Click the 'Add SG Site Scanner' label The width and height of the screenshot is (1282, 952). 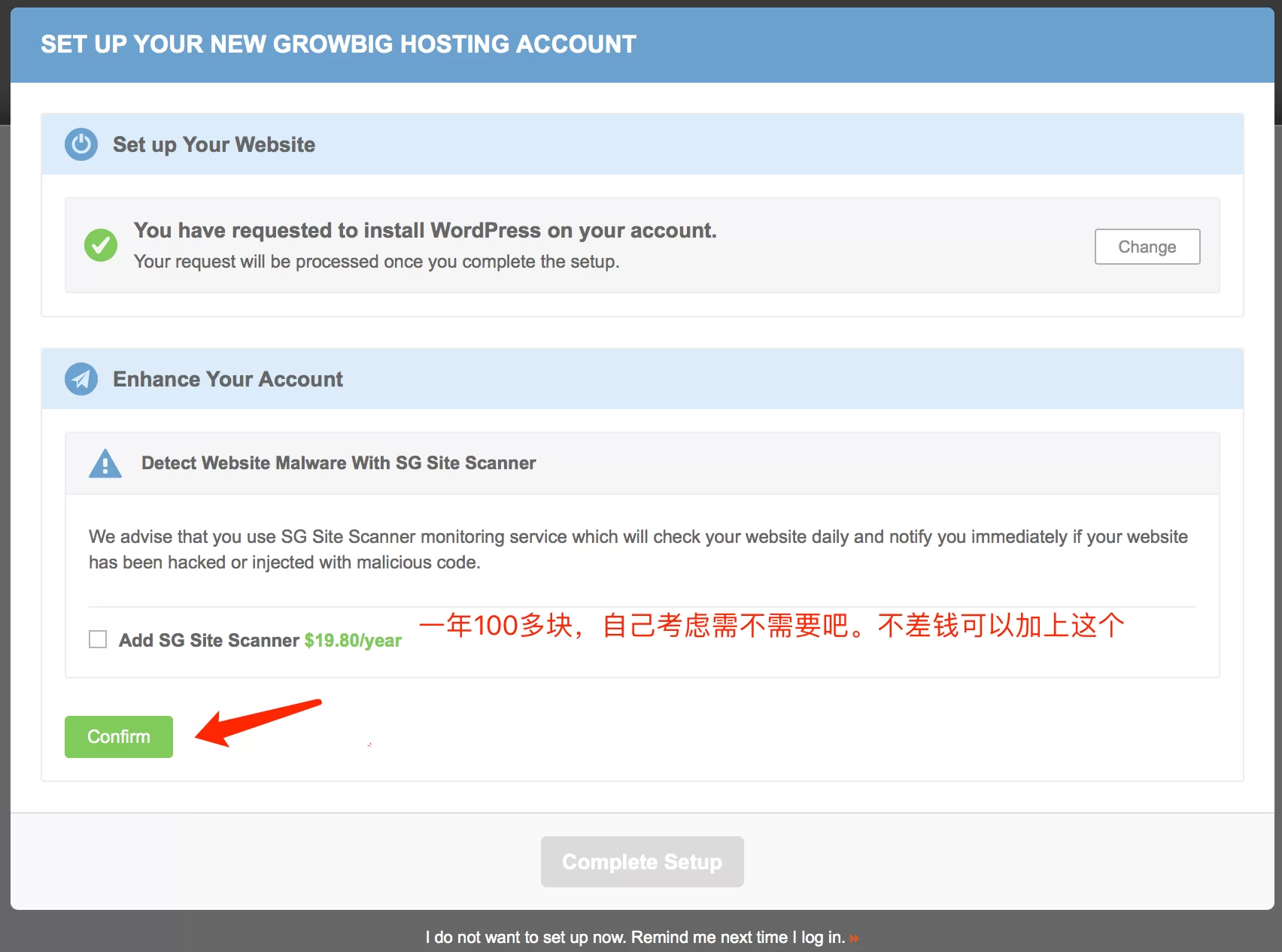point(209,641)
